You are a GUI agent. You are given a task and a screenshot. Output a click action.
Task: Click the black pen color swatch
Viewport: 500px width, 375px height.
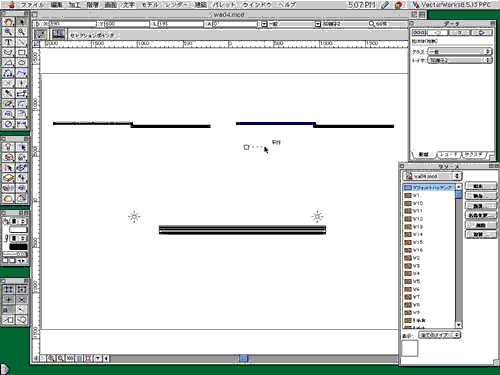pyautogui.click(x=18, y=247)
